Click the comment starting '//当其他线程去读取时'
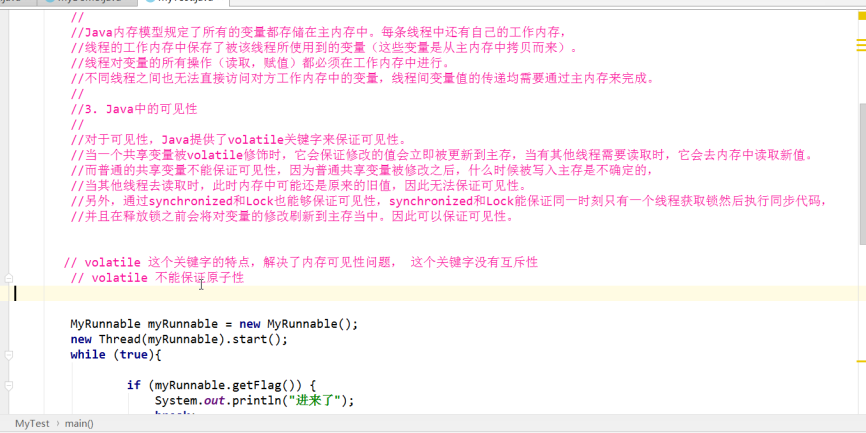The image size is (866, 433). coord(299,186)
